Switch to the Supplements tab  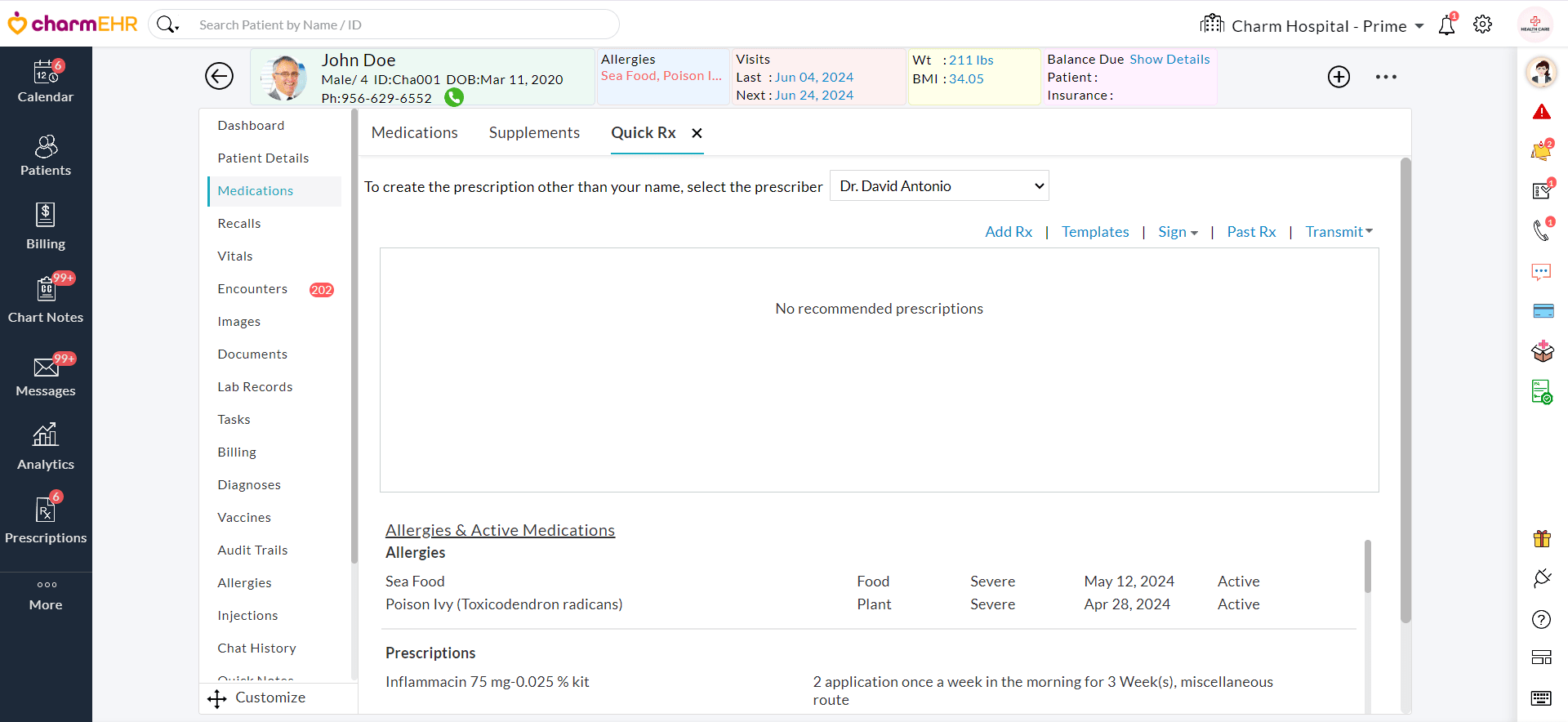(534, 133)
